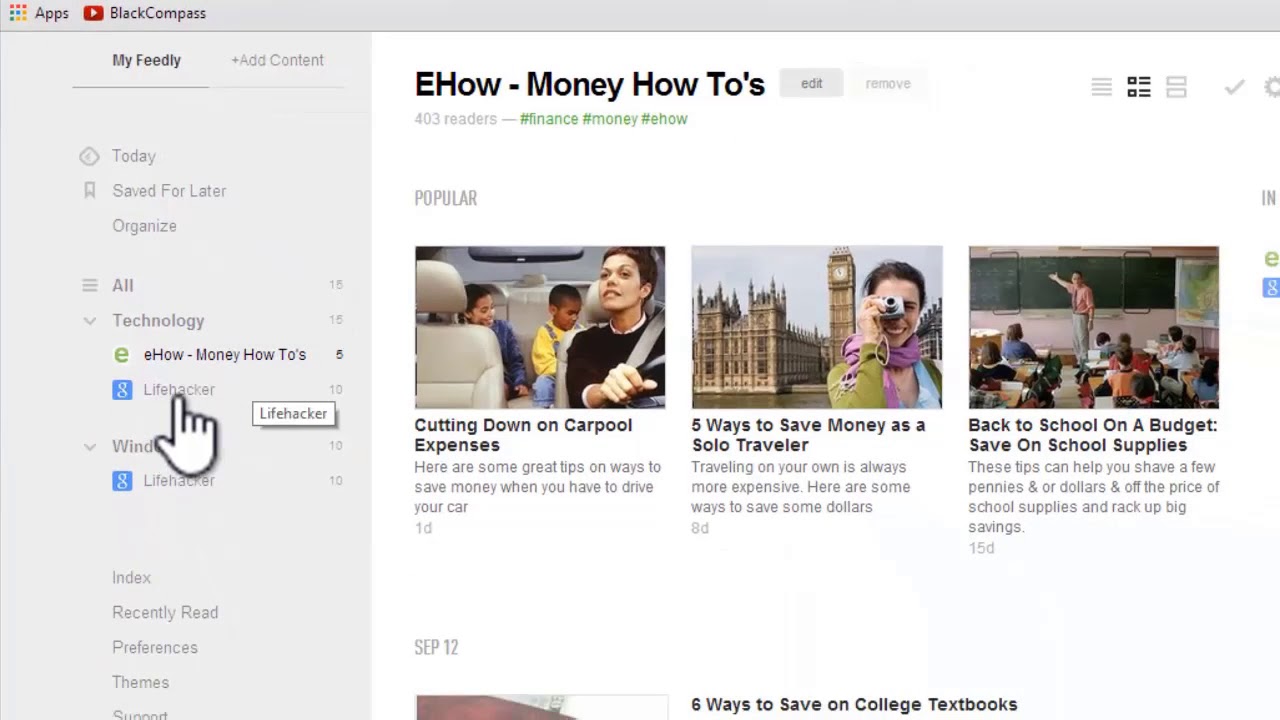Open Recently Read link
The width and height of the screenshot is (1280, 720).
pos(165,613)
